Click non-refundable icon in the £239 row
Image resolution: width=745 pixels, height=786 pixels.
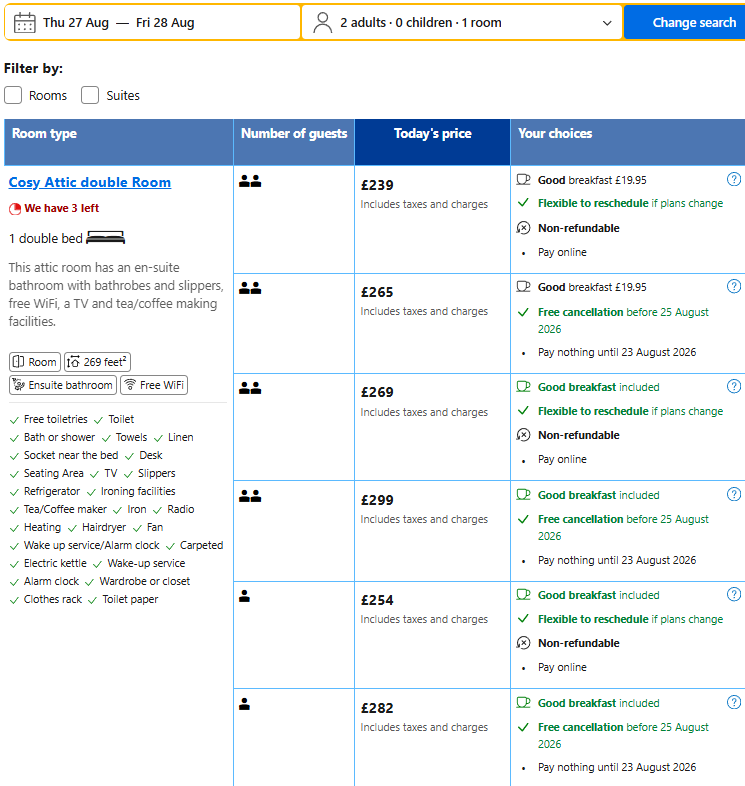coord(523,228)
